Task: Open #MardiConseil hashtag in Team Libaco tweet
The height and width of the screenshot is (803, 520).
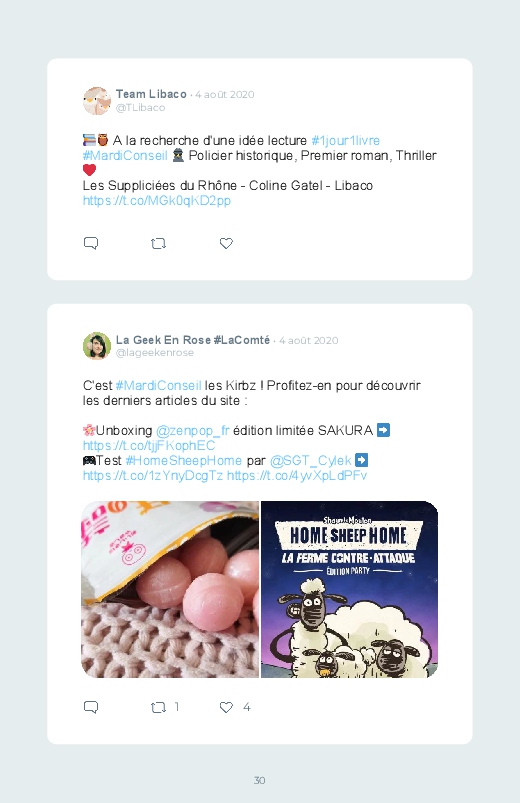Action: point(125,156)
